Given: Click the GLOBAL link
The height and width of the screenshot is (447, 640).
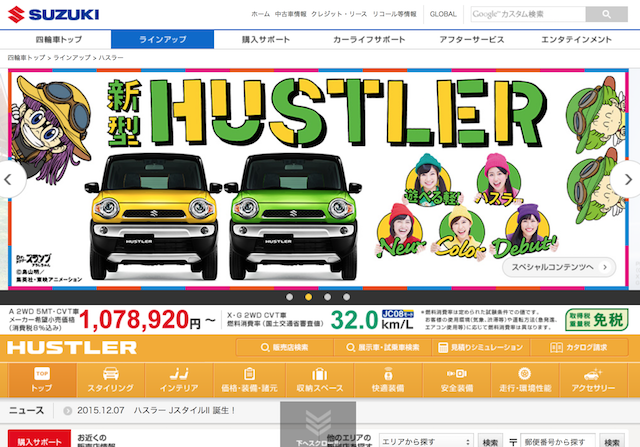Looking at the screenshot, I should point(443,14).
